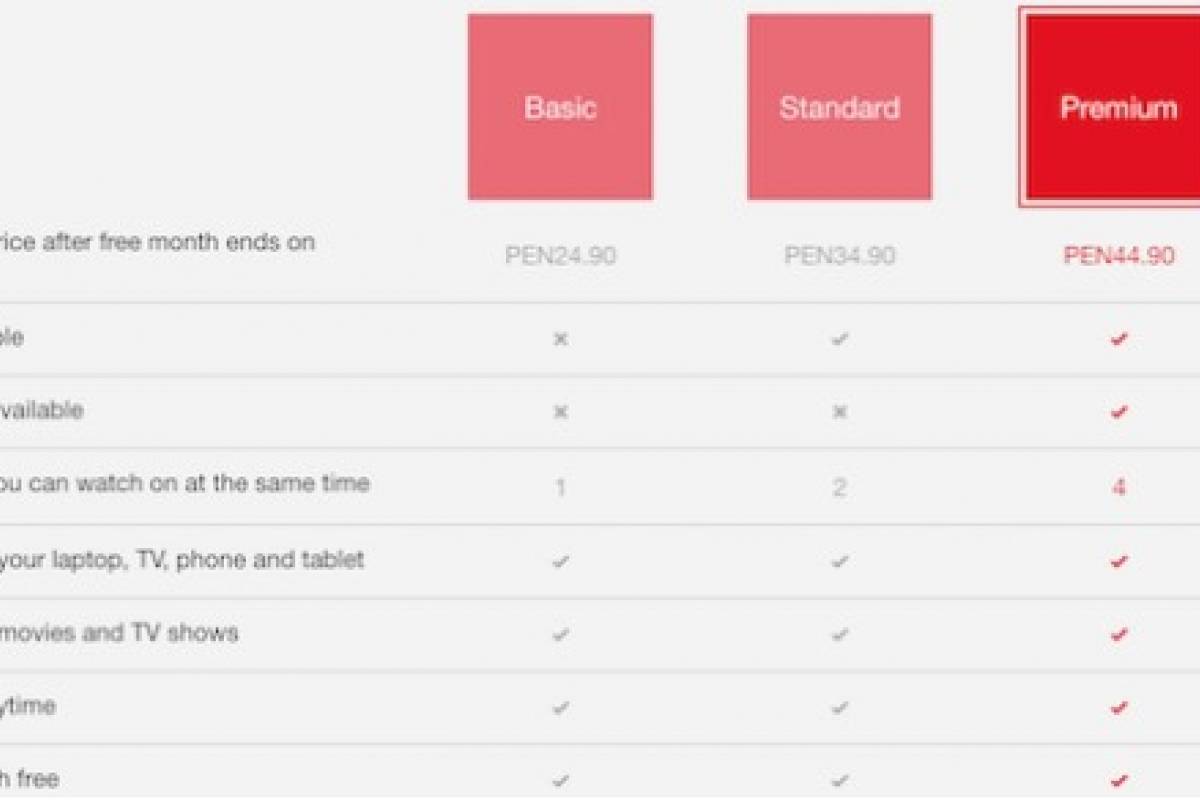Click Basic's checkmark in laptop, TV, phone row
1200x800 pixels.
tap(560, 561)
